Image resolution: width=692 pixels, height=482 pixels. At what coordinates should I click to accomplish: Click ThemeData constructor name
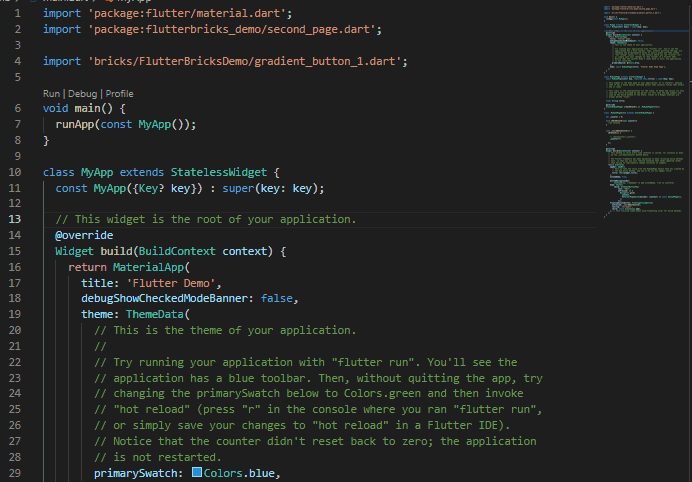155,315
